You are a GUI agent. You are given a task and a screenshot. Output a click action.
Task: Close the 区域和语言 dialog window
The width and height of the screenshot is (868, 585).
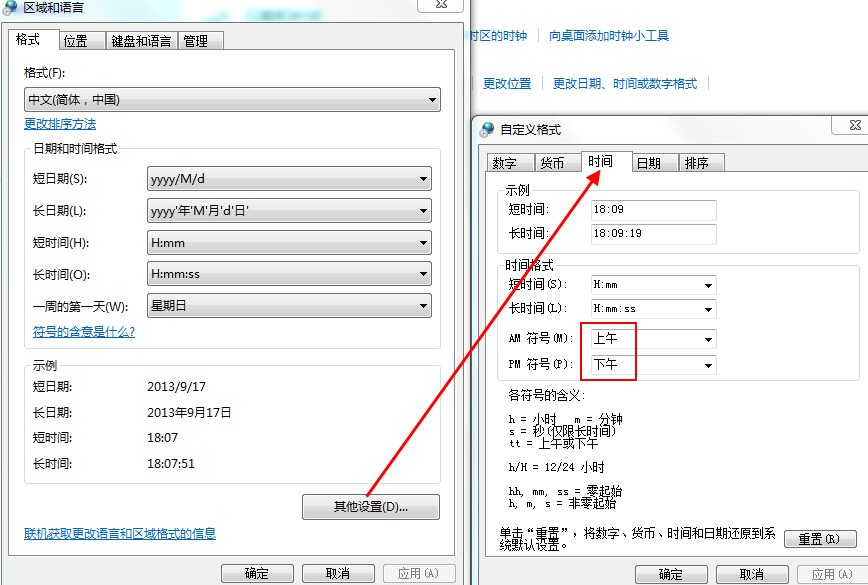click(440, 6)
